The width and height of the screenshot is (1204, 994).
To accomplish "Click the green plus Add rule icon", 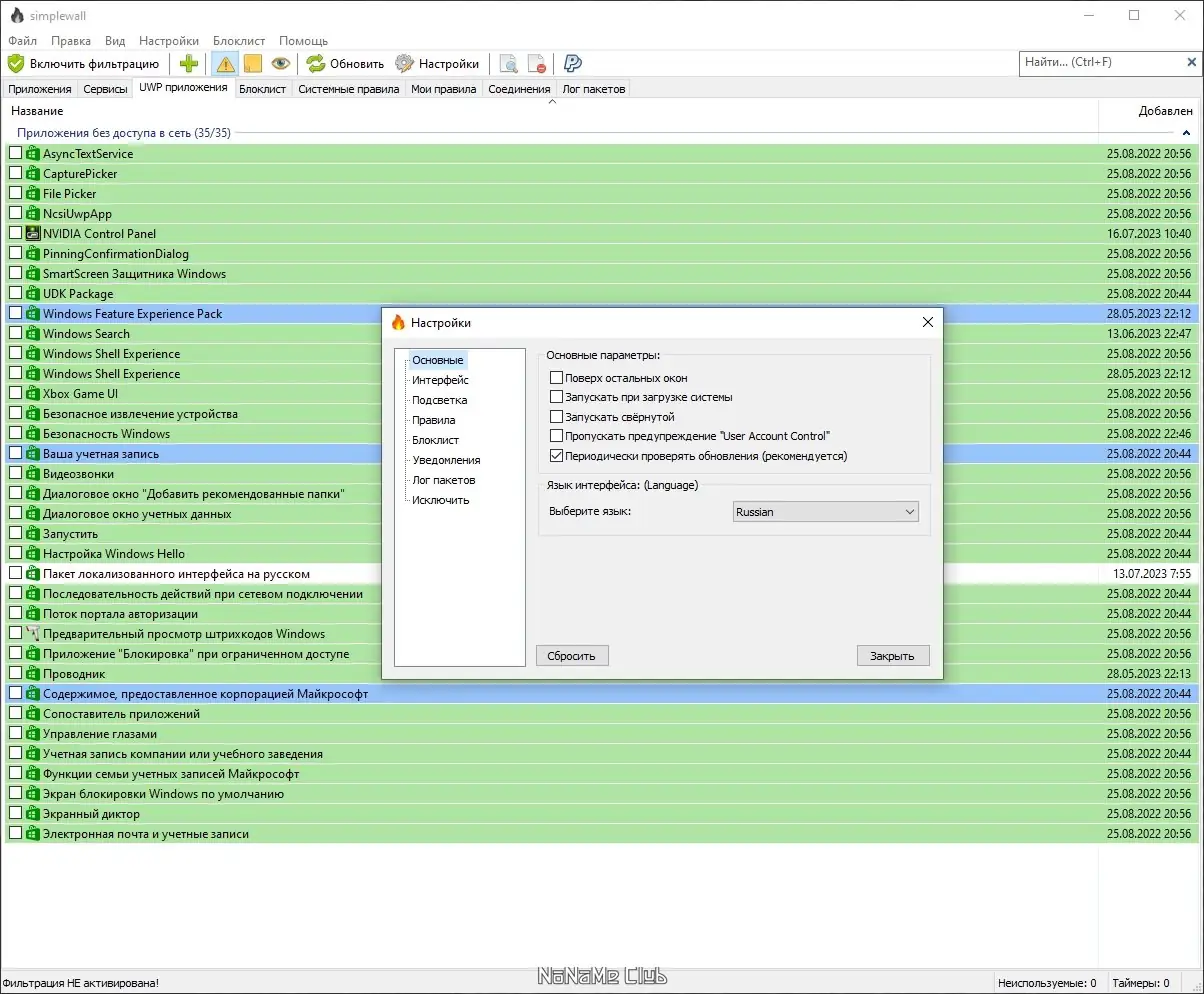I will click(x=189, y=63).
